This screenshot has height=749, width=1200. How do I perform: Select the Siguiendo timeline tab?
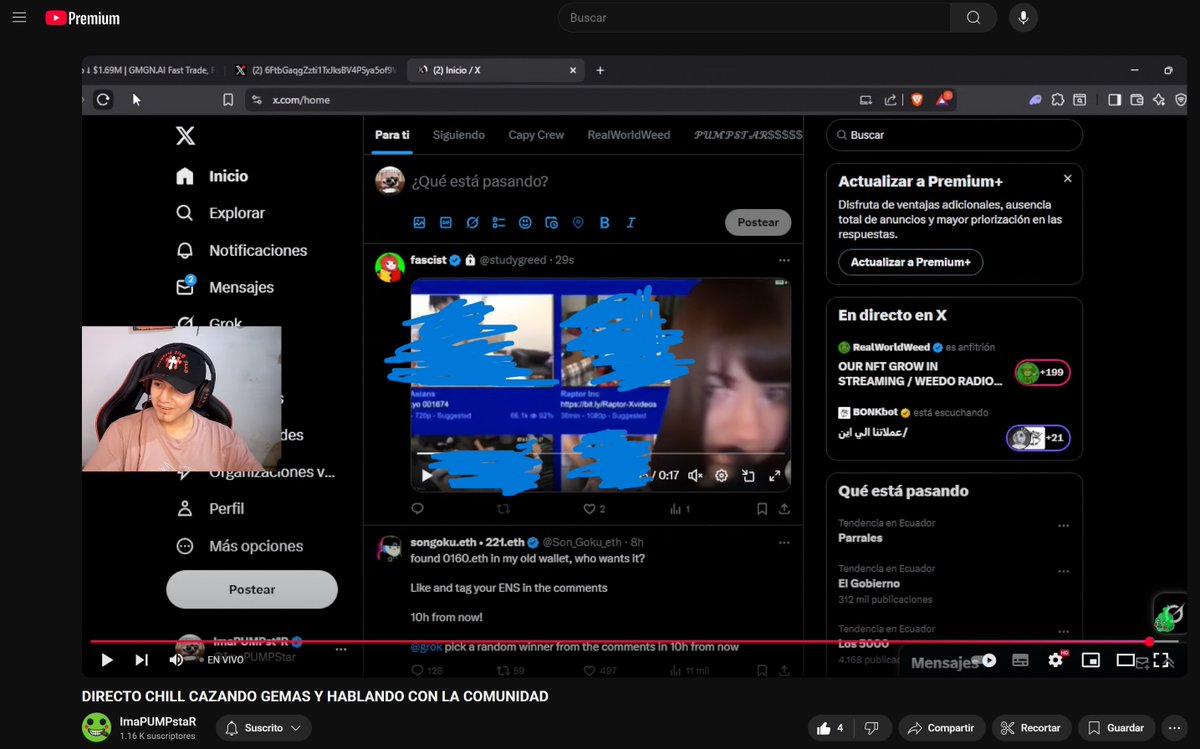459,135
